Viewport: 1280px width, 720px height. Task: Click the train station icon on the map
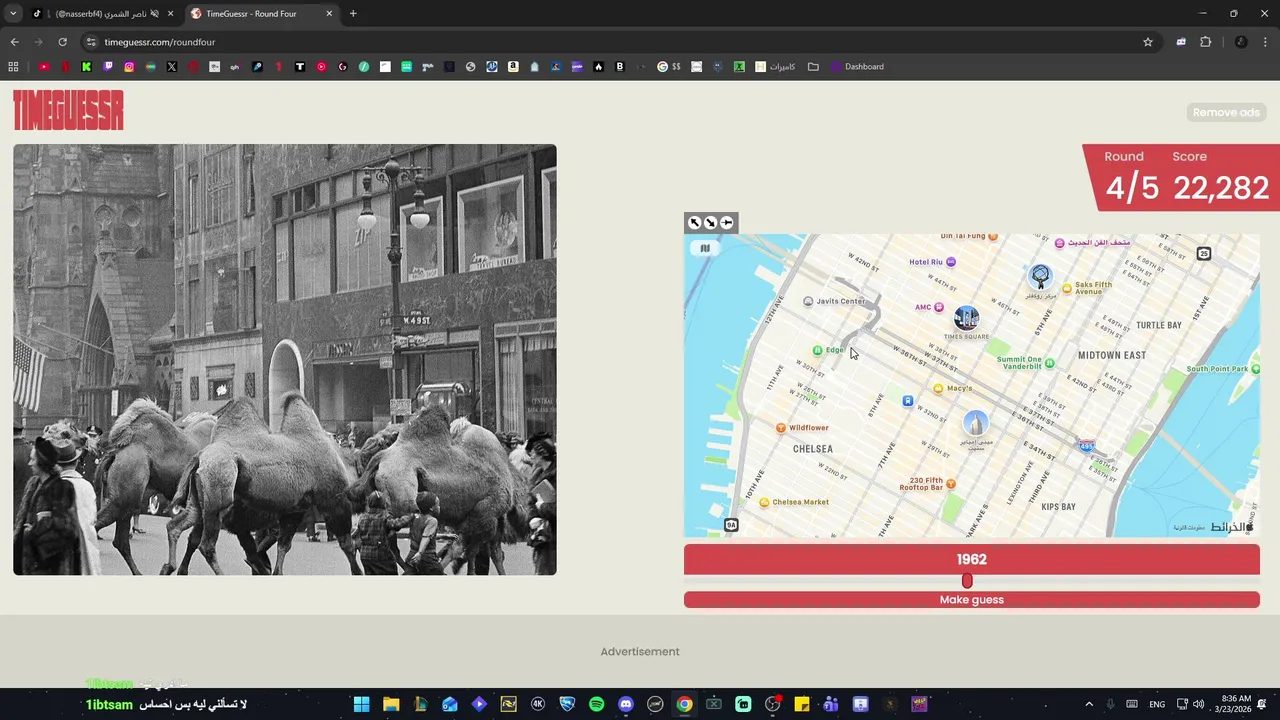pyautogui.click(x=908, y=401)
